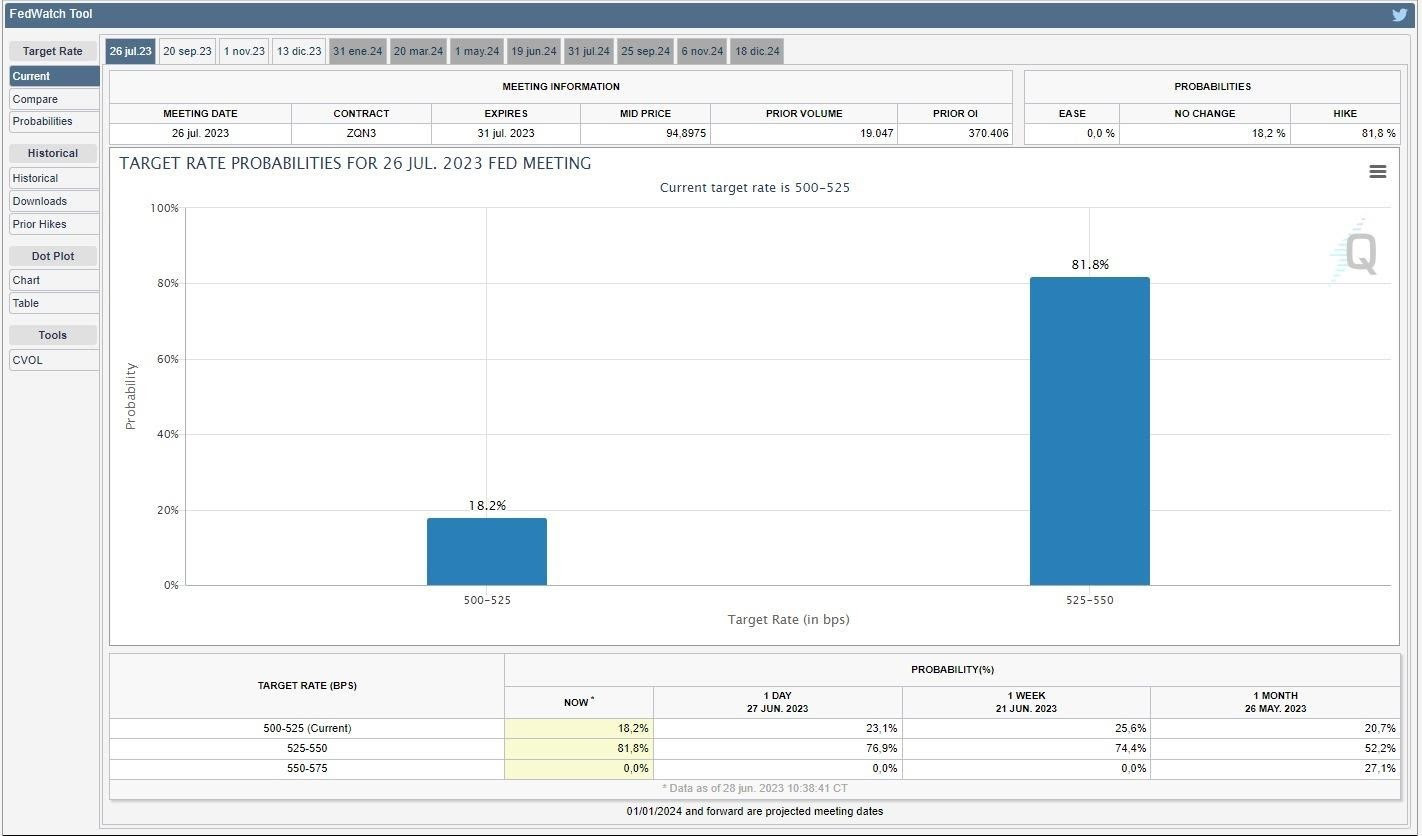Image resolution: width=1422 pixels, height=836 pixels.
Task: Click the 81.8% label above bar
Action: pyautogui.click(x=1090, y=265)
